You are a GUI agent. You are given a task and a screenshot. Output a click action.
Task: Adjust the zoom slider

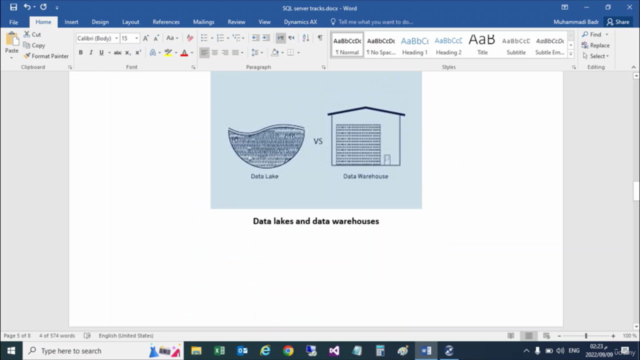586,336
